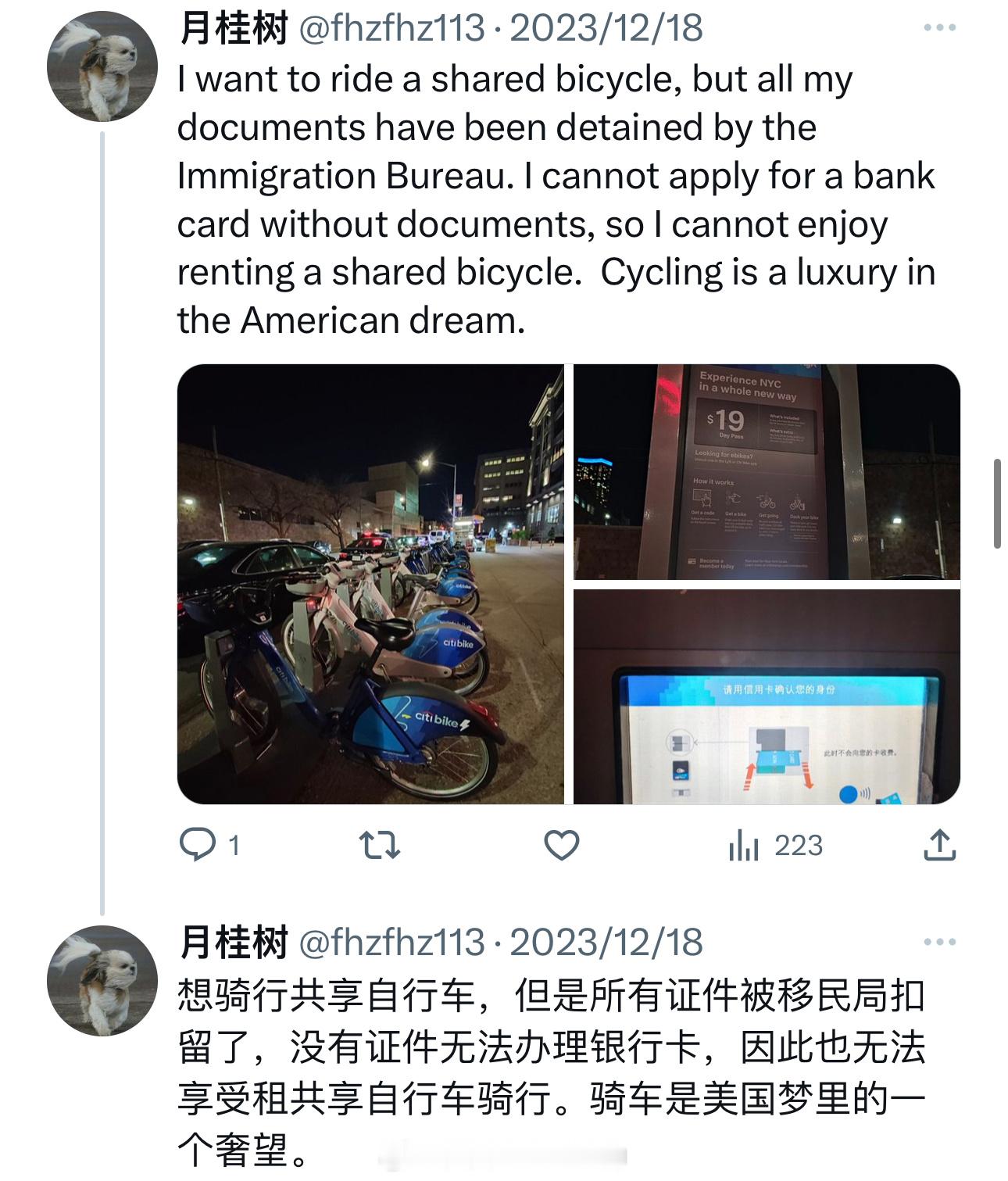The image size is (1008, 1181).
Task: Open the credit card screen photo
Action: [x=767, y=696]
